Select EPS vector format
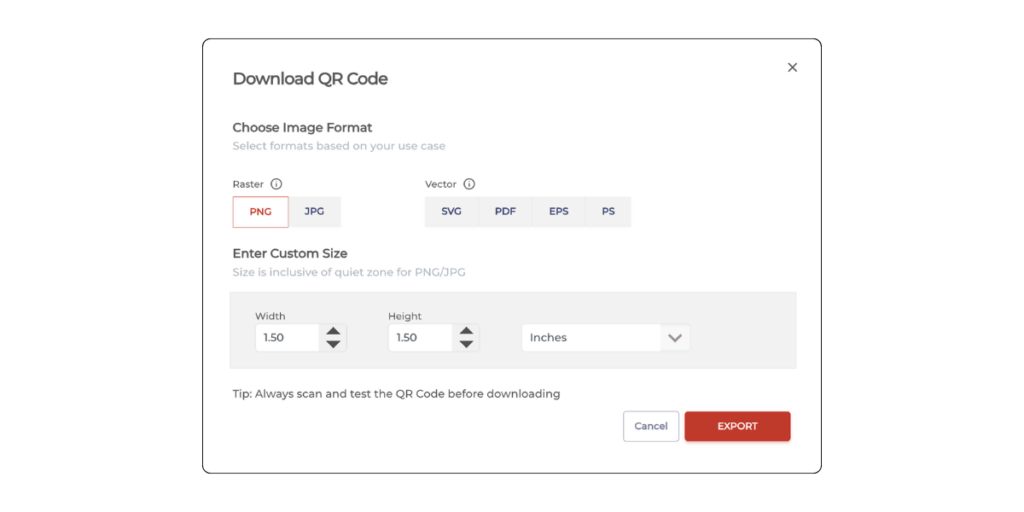Image resolution: width=1024 pixels, height=512 pixels. pyautogui.click(x=558, y=212)
